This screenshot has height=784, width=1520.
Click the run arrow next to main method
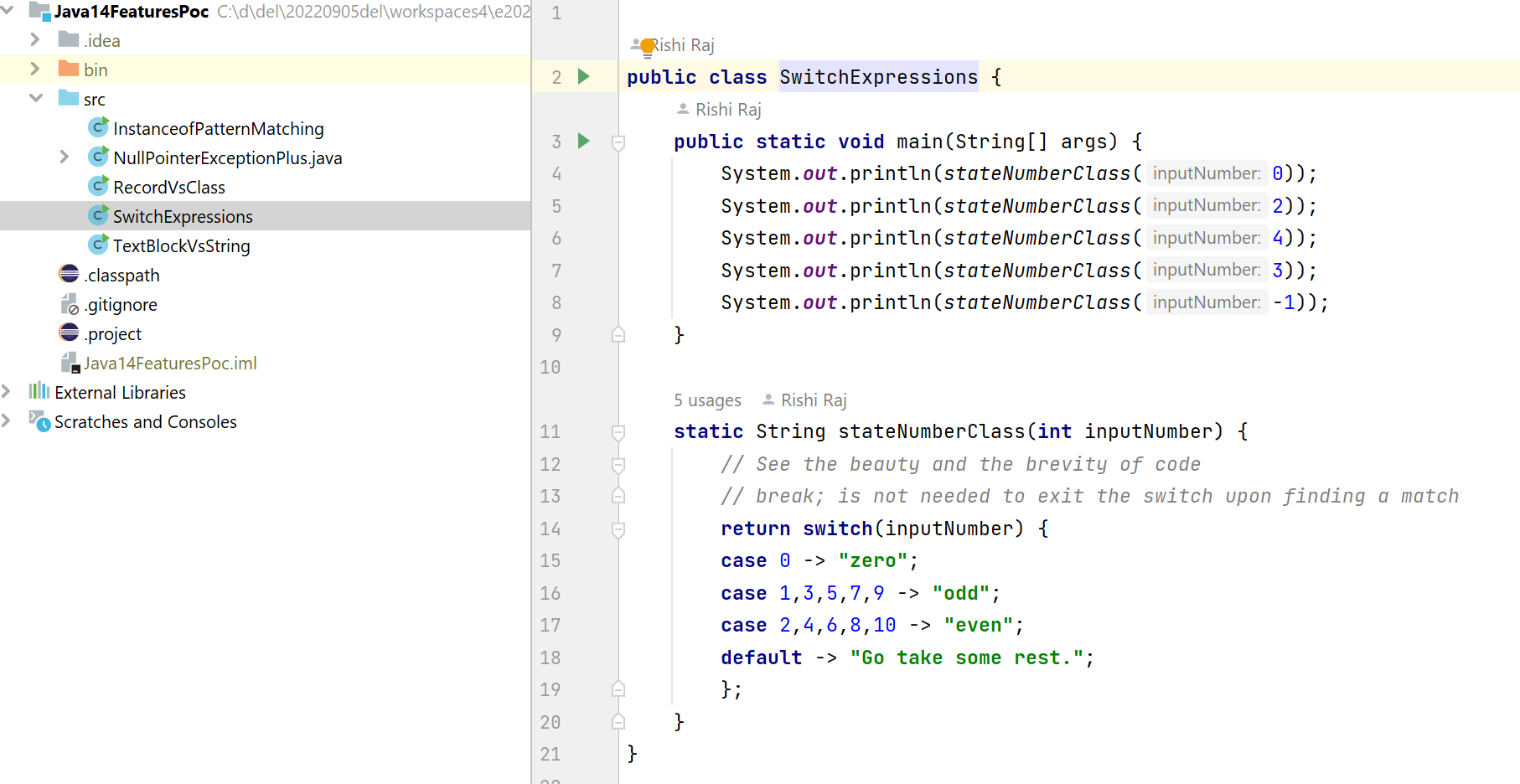(584, 142)
